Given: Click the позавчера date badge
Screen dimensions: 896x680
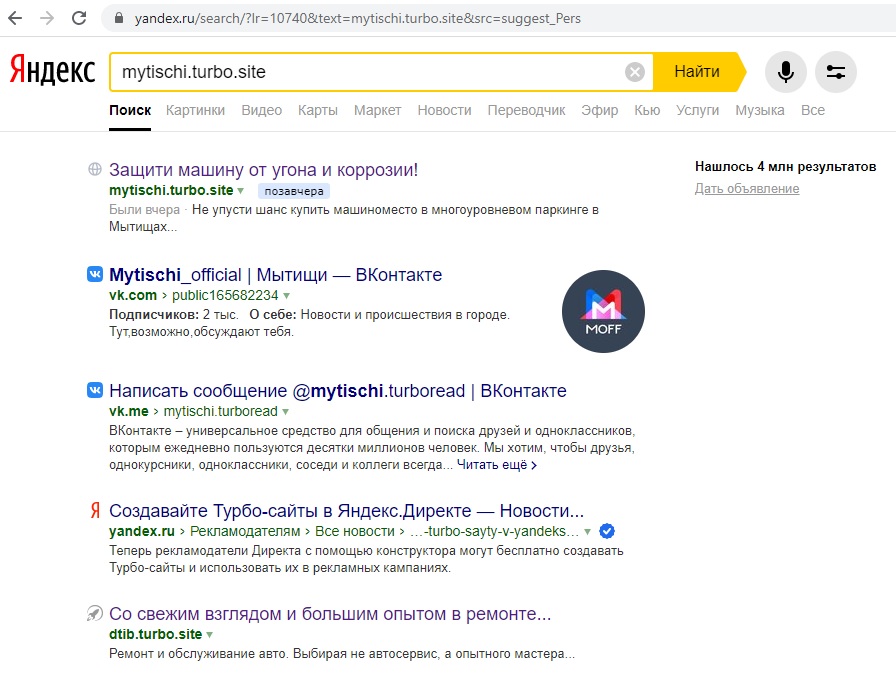Looking at the screenshot, I should pos(294,191).
